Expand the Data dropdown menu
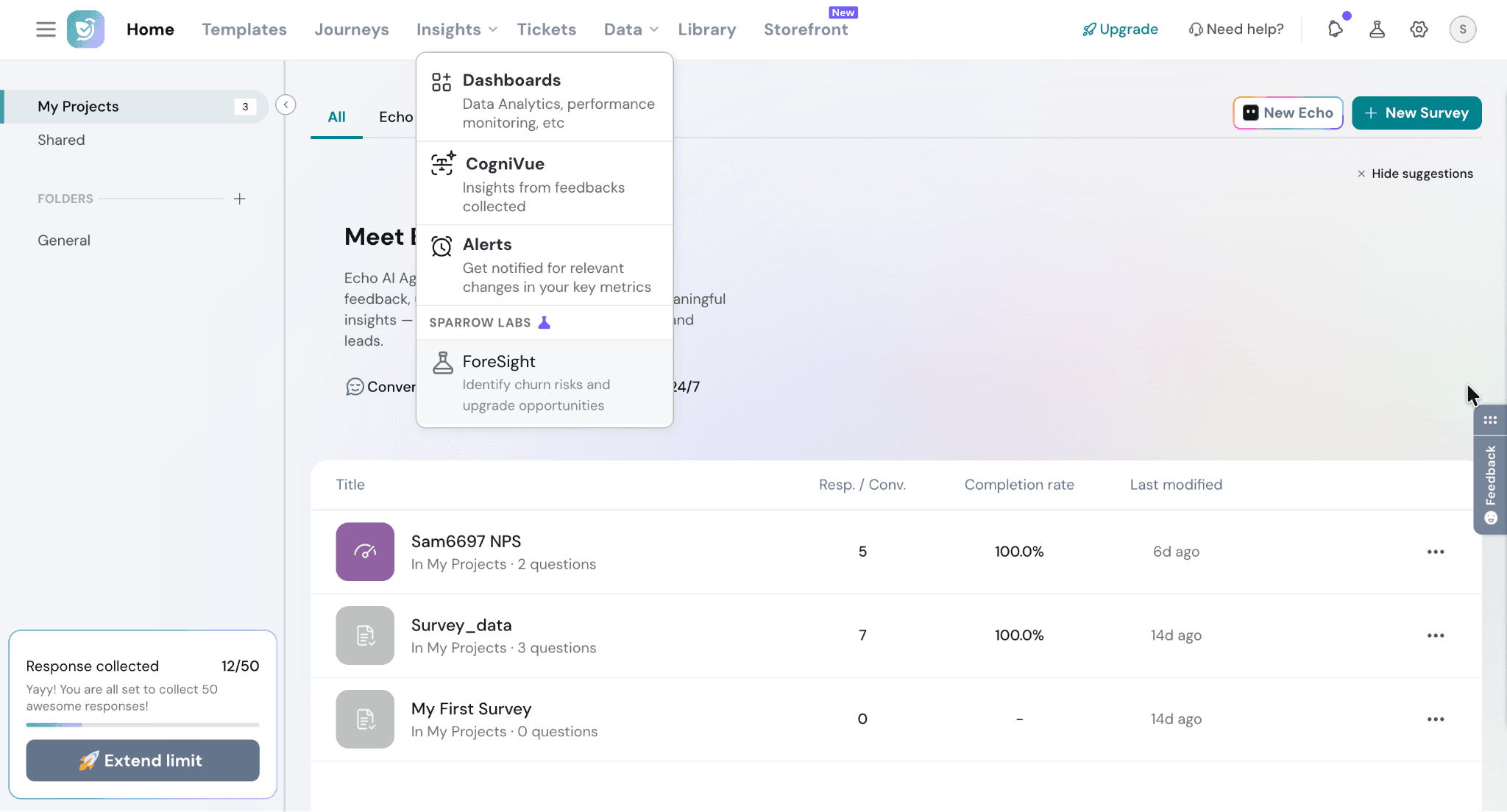 coord(631,29)
